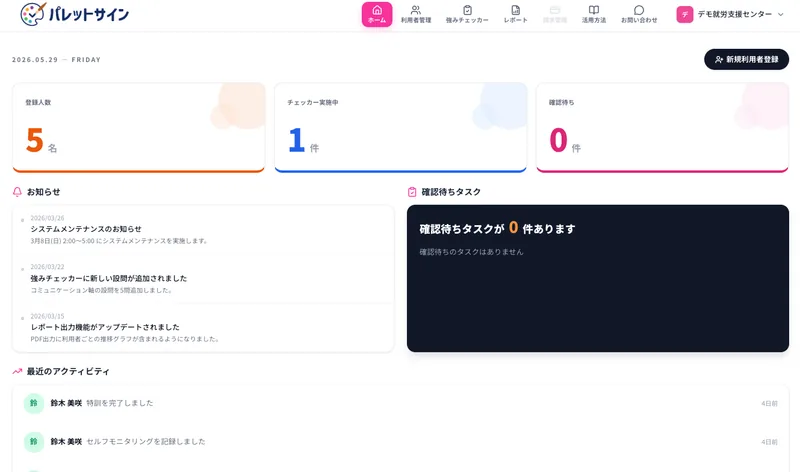The image size is (800, 472).
Task: Open the 強みチェッカー page
Action: point(467,14)
